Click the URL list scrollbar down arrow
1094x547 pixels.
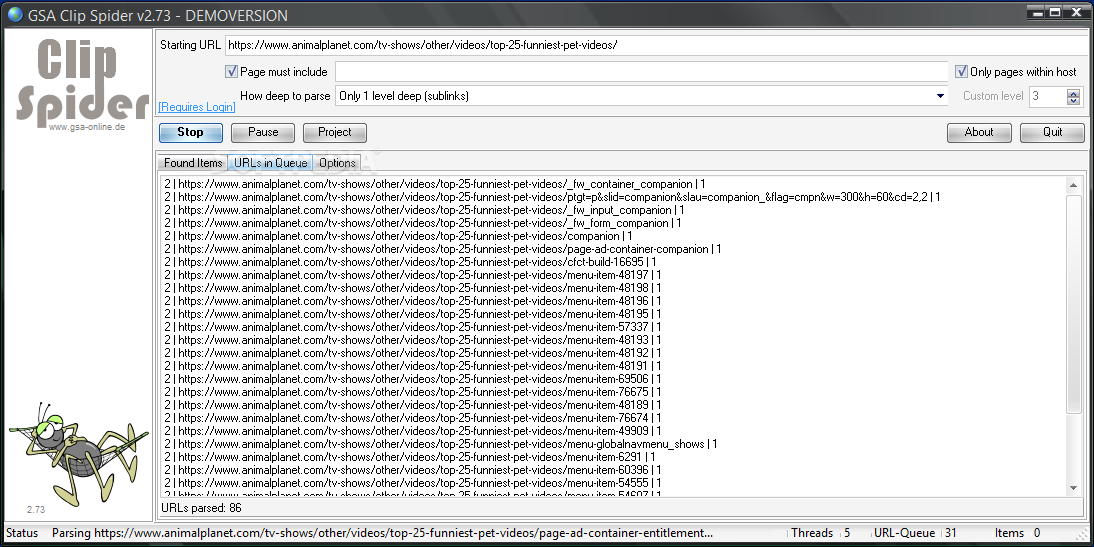click(x=1073, y=488)
